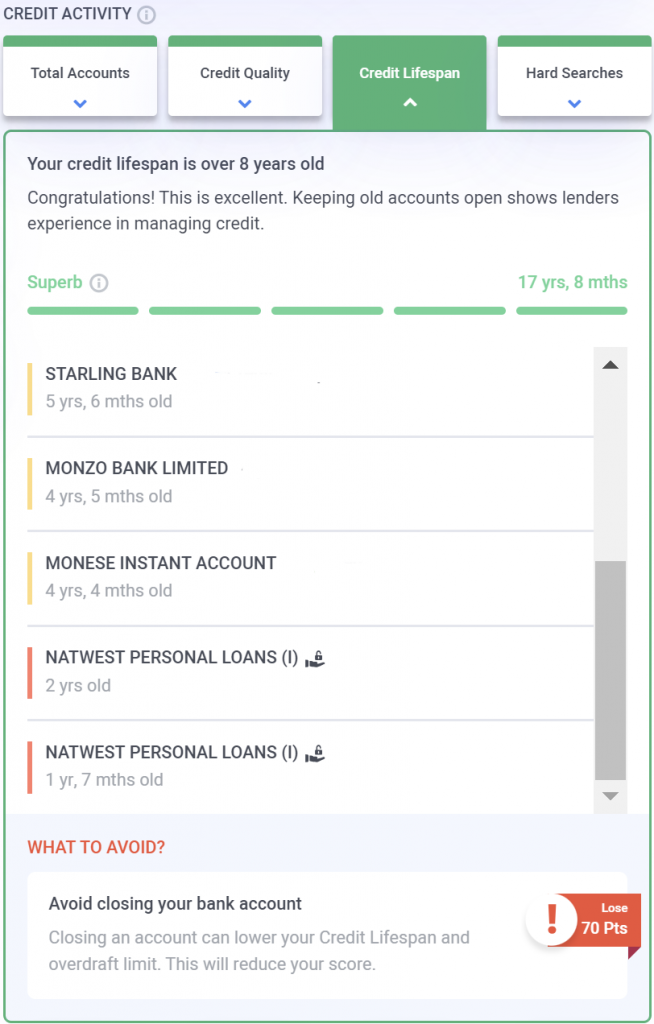The height and width of the screenshot is (1024, 654).
Task: Select the Credit Quality tab
Action: coord(245,74)
